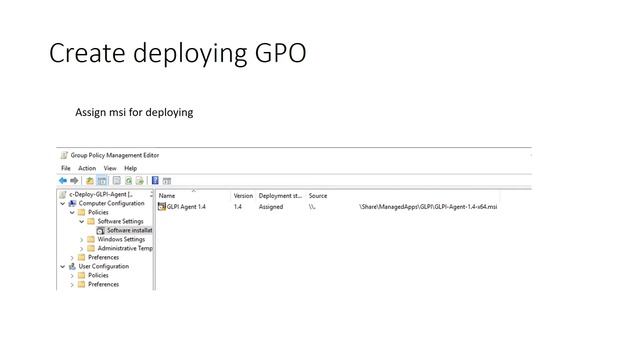This screenshot has width=640, height=360.
Task: Click the Properties toolbar icon
Action: tap(117, 180)
